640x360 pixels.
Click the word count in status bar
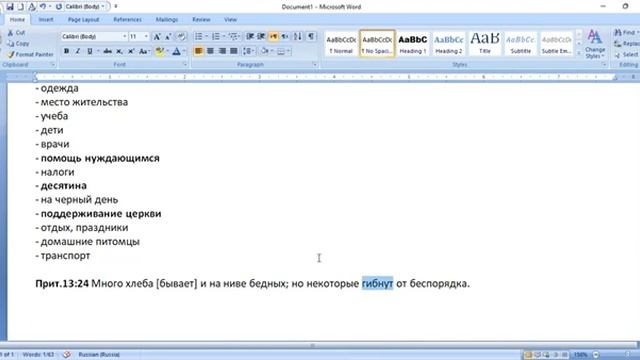pyautogui.click(x=38, y=355)
